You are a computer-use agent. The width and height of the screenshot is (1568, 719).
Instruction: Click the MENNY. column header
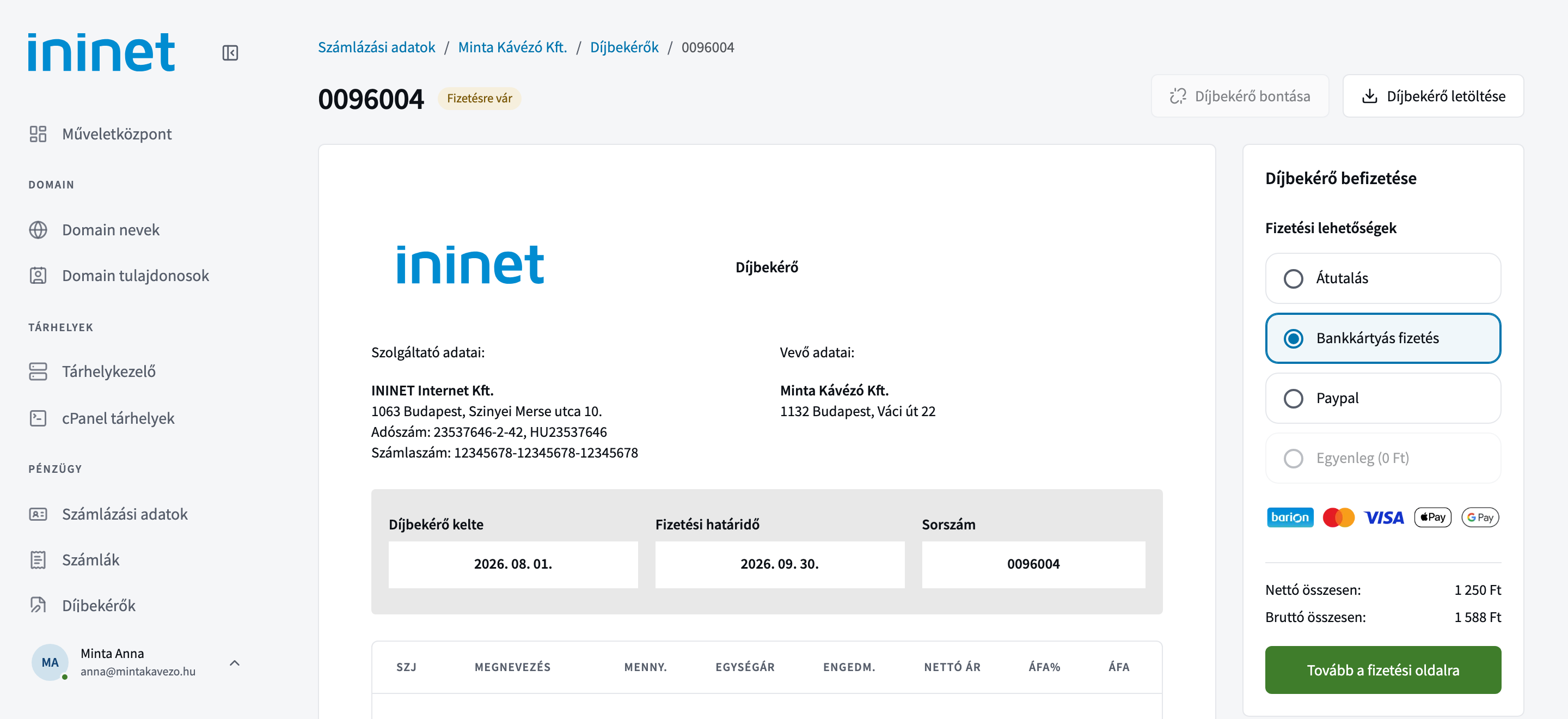coord(646,667)
